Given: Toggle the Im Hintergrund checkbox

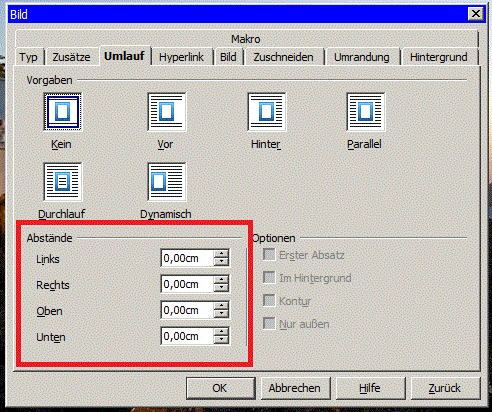Looking at the screenshot, I should click(269, 277).
